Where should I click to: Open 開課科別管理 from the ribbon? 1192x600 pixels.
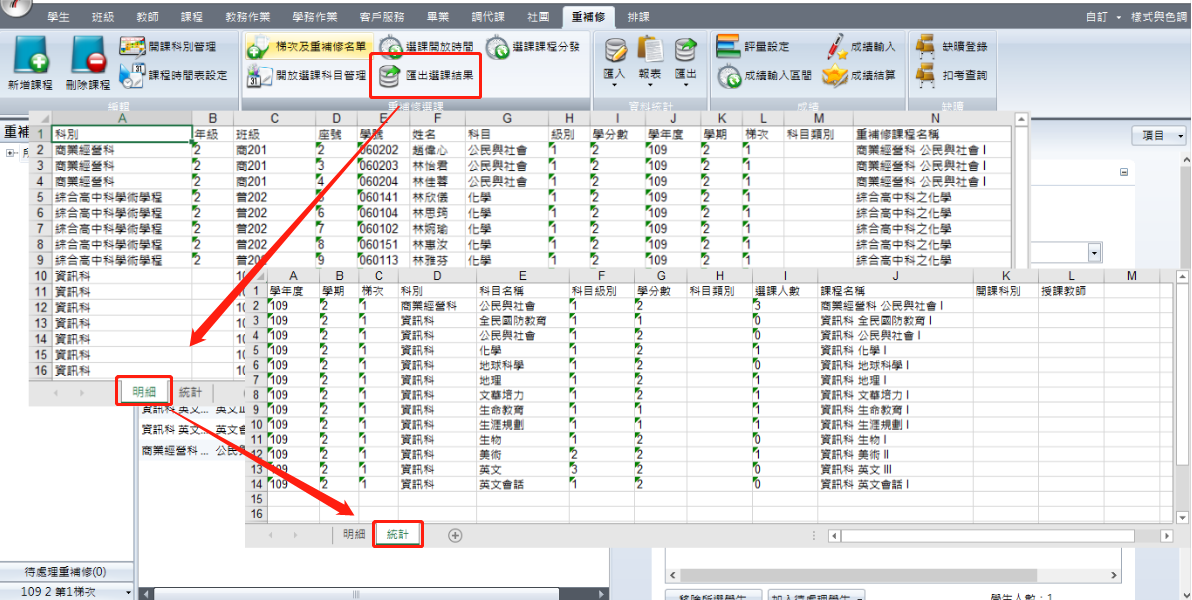coord(167,46)
